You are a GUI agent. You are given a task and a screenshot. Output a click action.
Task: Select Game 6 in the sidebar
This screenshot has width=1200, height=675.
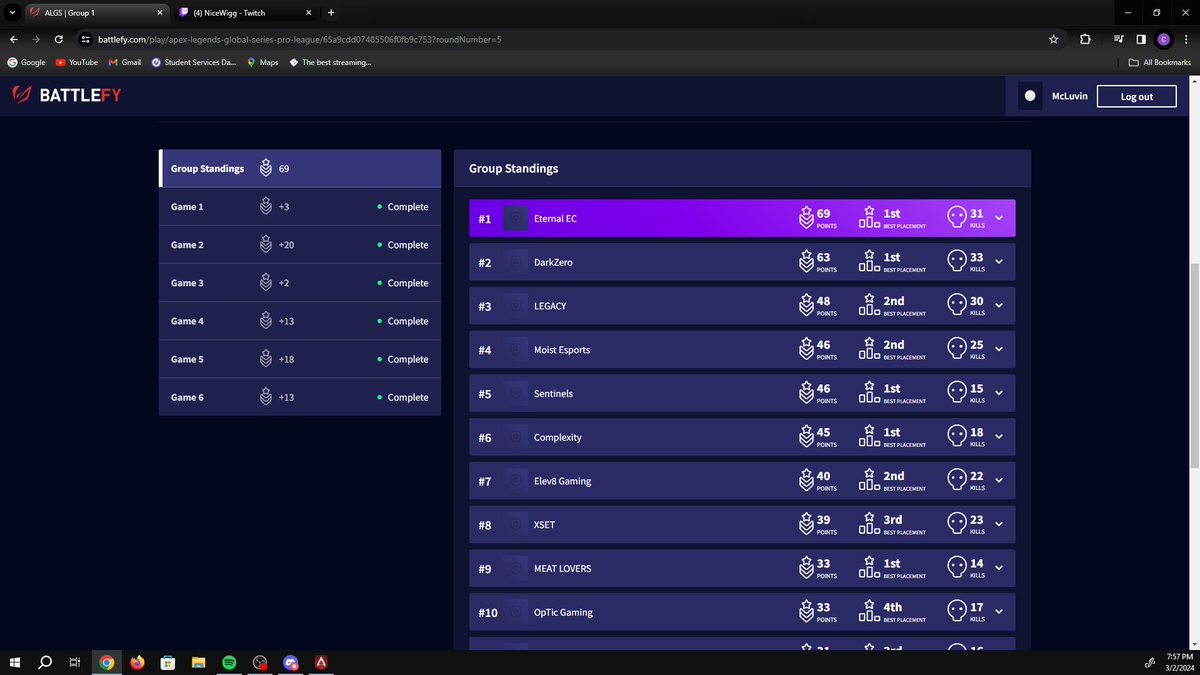(x=300, y=397)
